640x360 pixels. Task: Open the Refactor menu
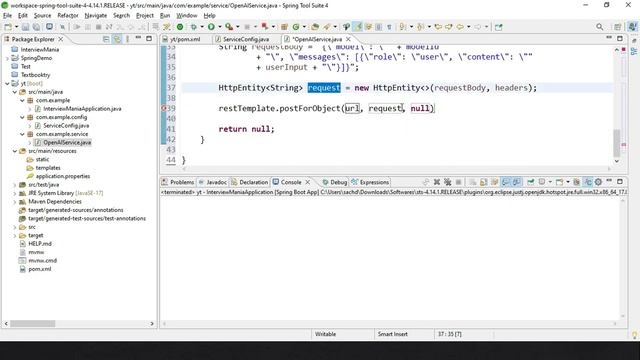67,16
